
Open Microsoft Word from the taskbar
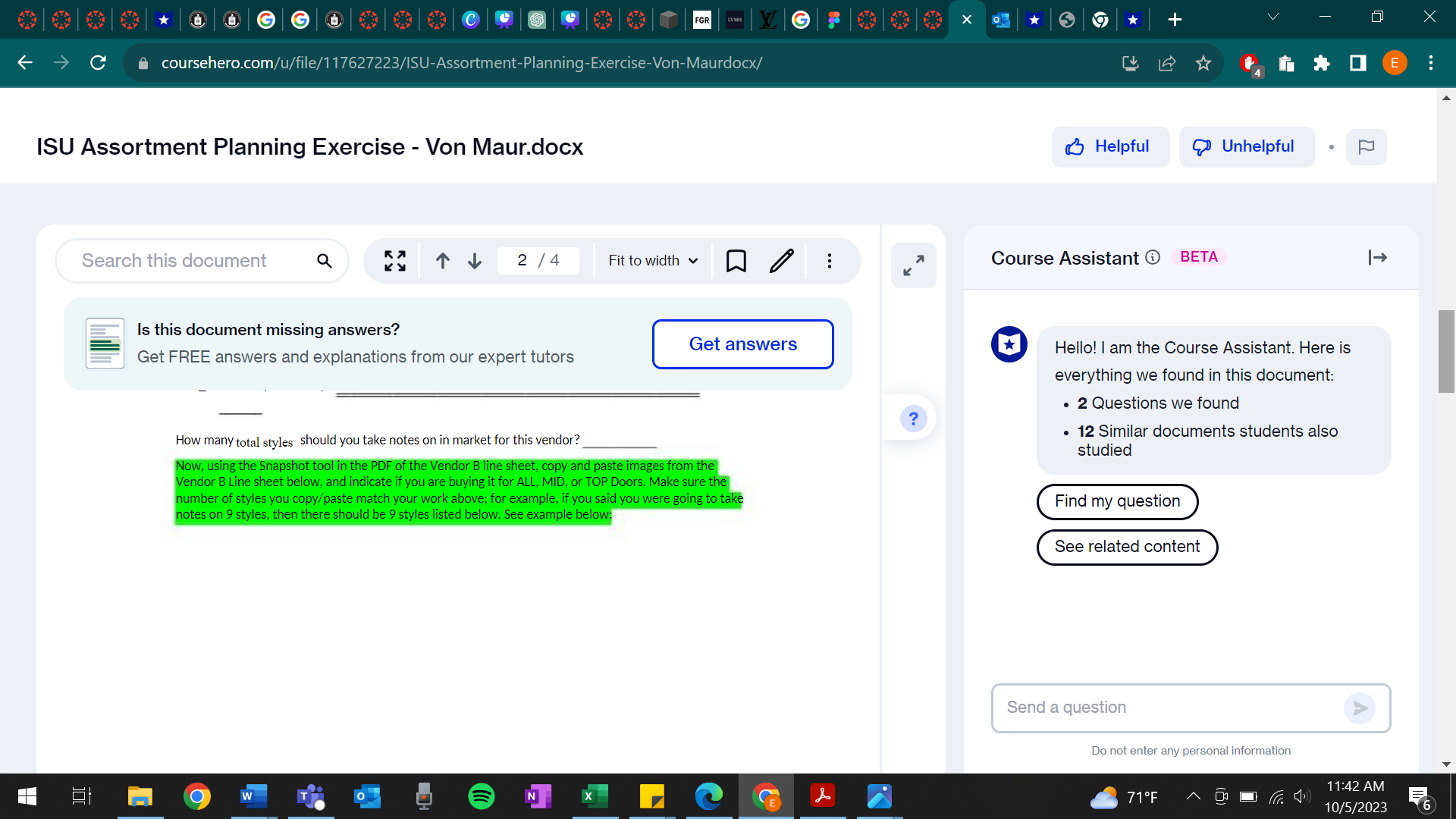click(x=253, y=796)
